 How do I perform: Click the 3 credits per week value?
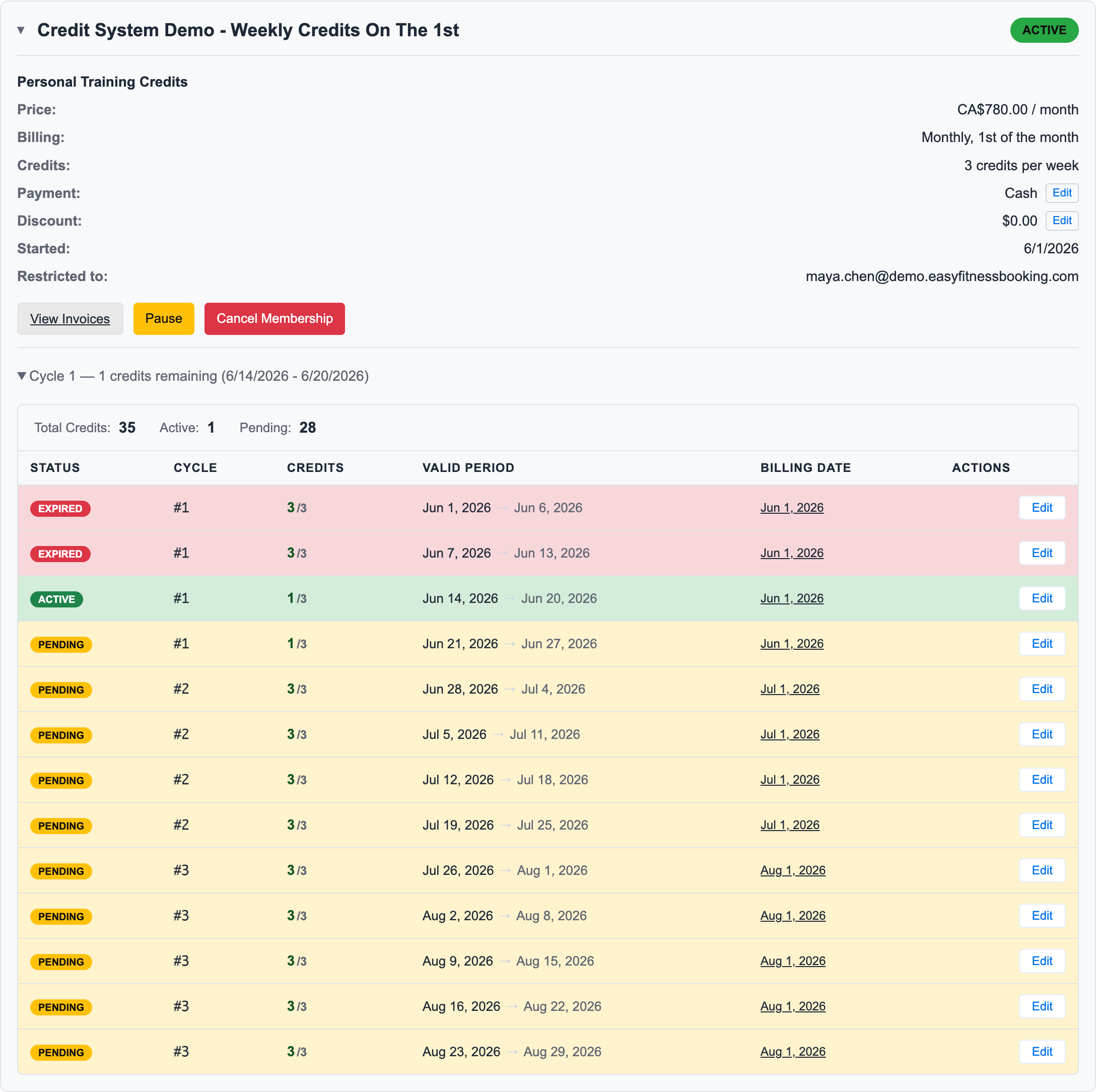pos(1021,165)
